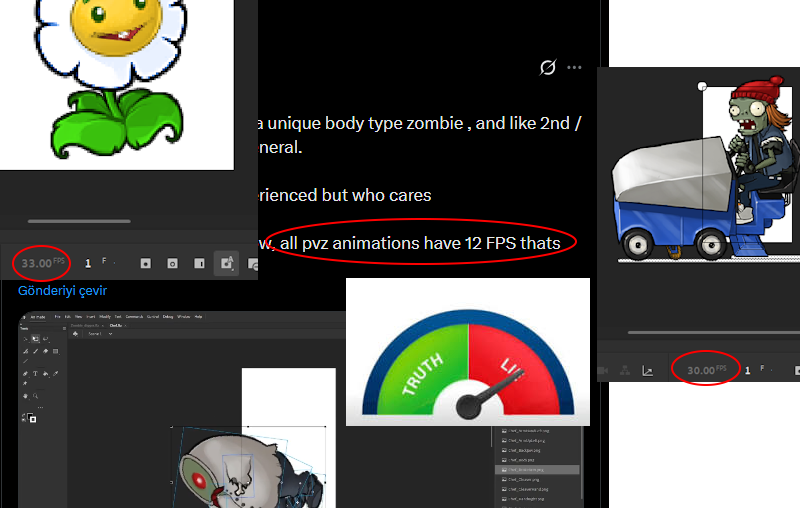Toggle the Auto Keyframe button
Screen dimensions: 800x508
(x=226, y=263)
